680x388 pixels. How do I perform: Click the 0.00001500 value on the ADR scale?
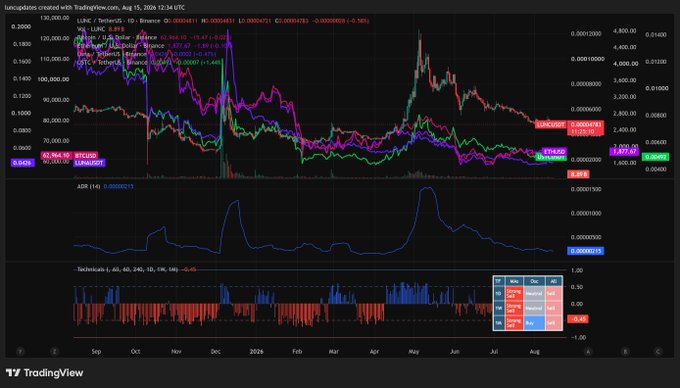[x=586, y=189]
